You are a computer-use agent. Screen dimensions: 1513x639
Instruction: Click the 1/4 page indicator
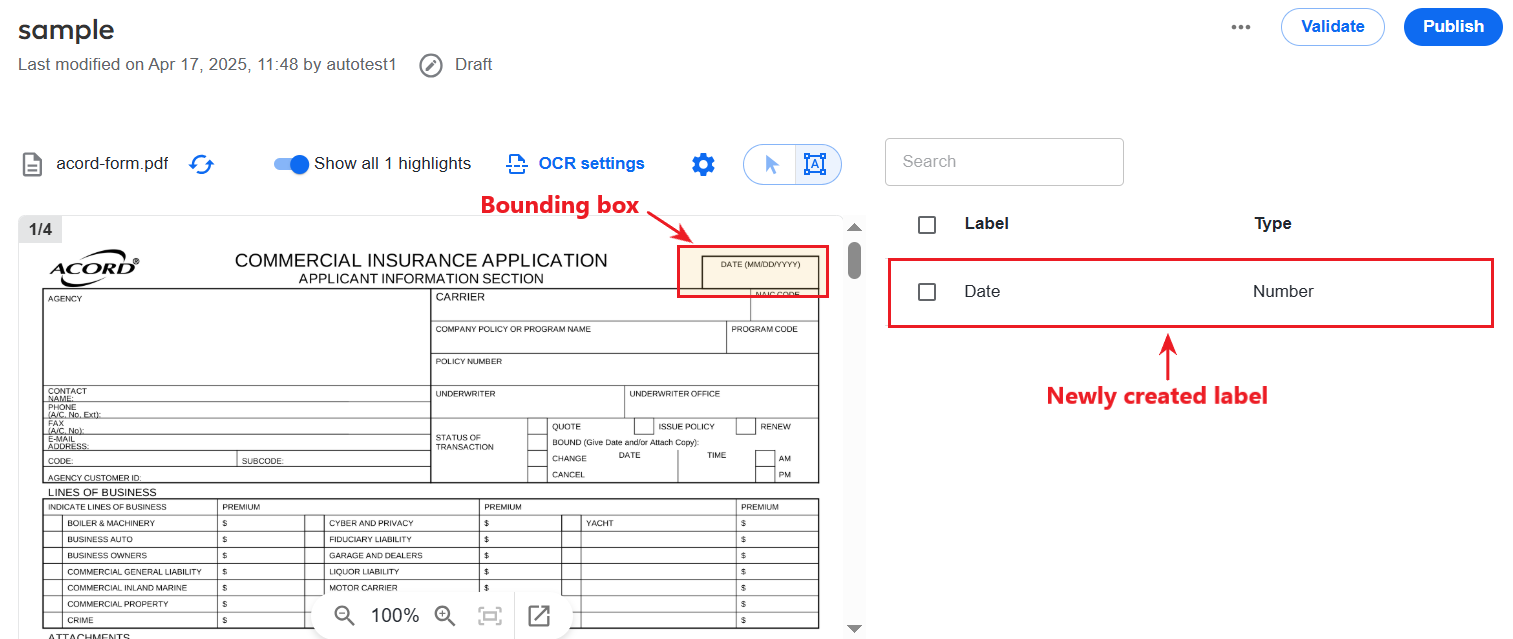click(x=40, y=230)
